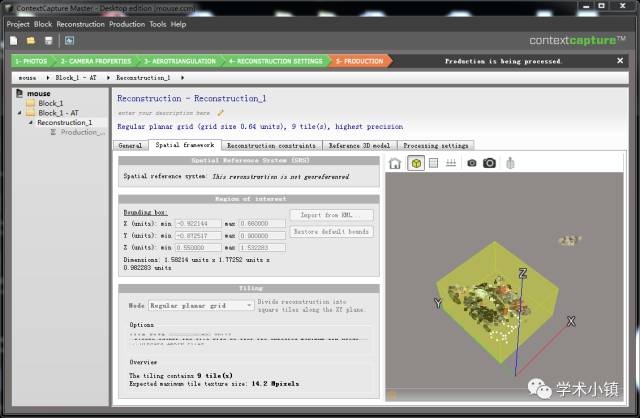The width and height of the screenshot is (640, 418).
Task: Toggle the yellow bounding box display icon
Action: (x=416, y=163)
